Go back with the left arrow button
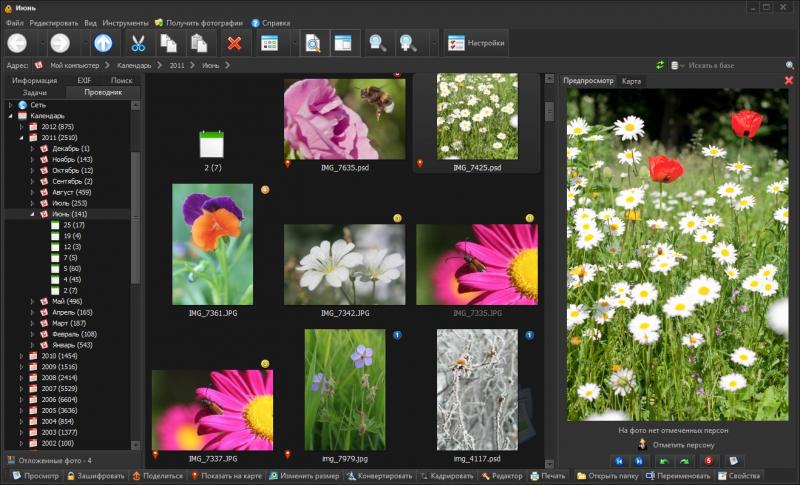The image size is (800, 485). (x=17, y=43)
